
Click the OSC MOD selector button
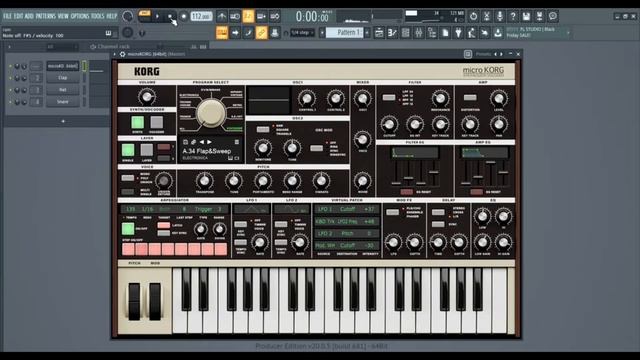(316, 148)
